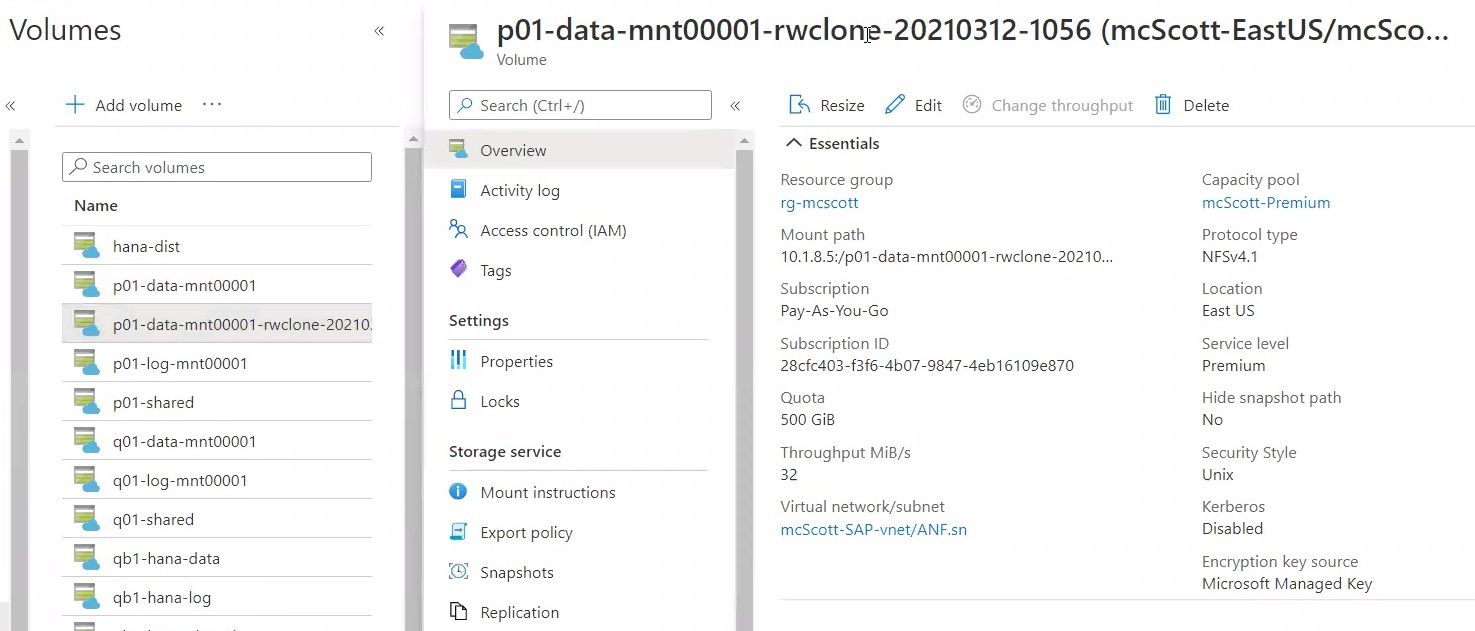
Task: Click the Export policy icon
Action: pos(459,532)
